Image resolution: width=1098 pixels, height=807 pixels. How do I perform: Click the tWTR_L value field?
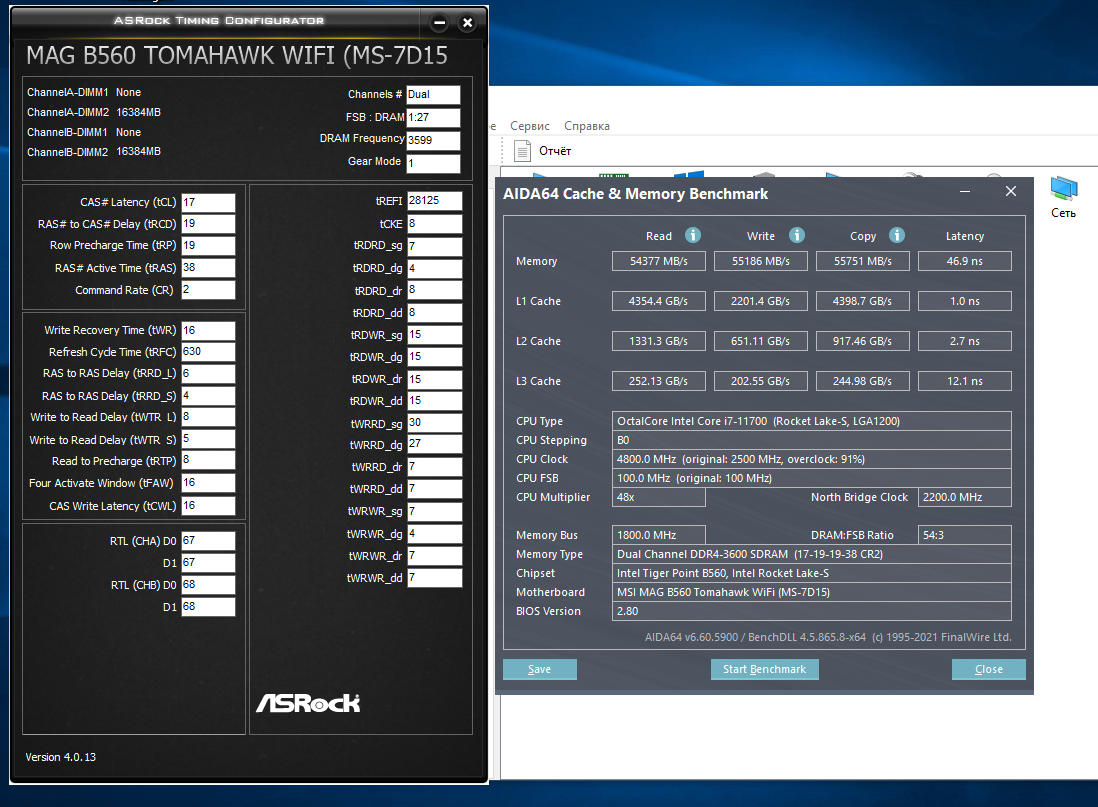point(209,417)
